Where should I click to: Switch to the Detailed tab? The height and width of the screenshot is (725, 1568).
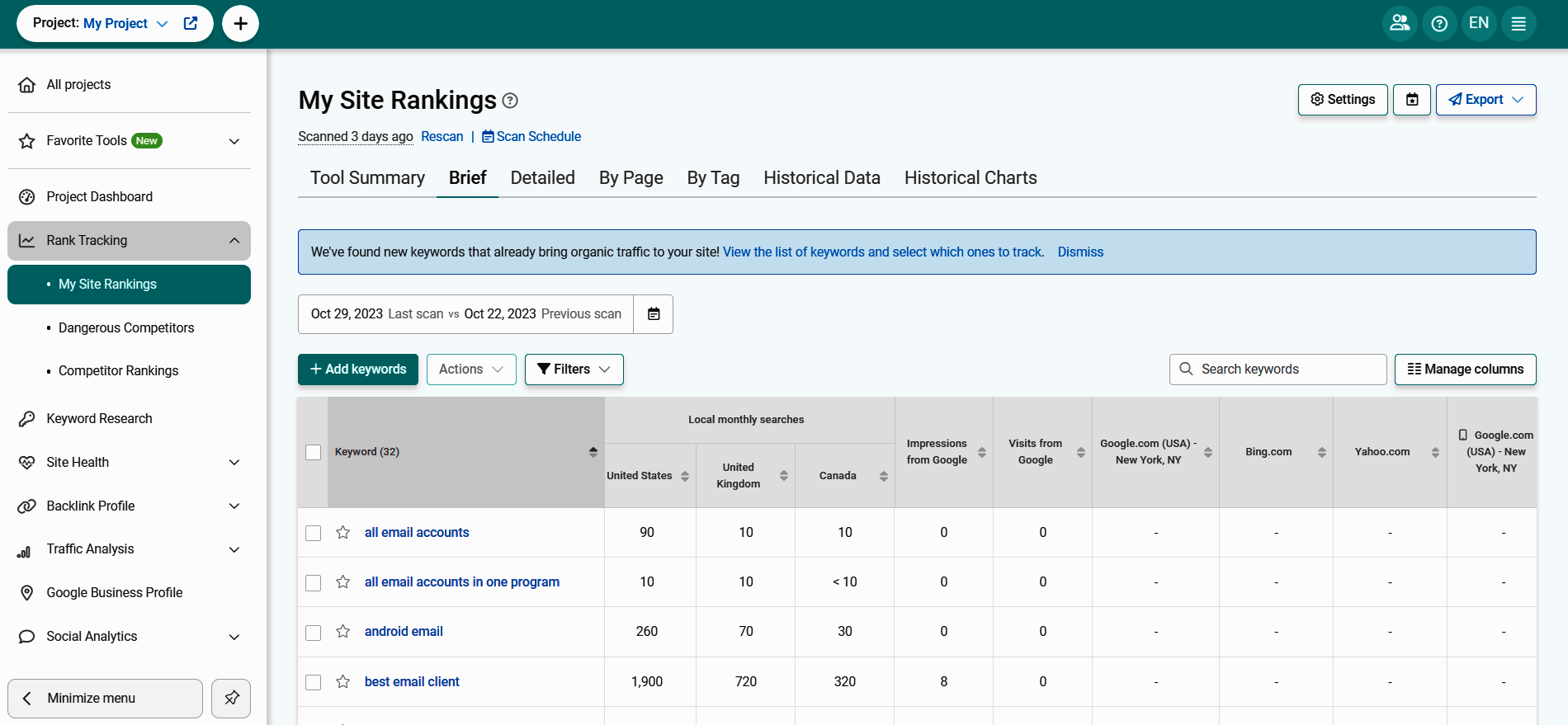click(542, 178)
